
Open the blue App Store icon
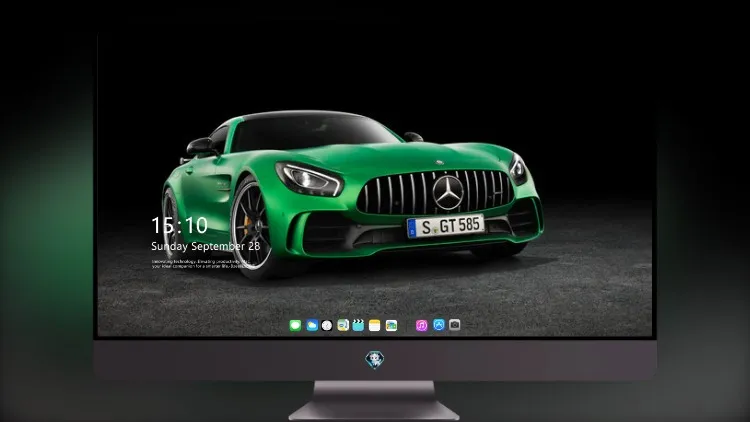click(x=439, y=325)
